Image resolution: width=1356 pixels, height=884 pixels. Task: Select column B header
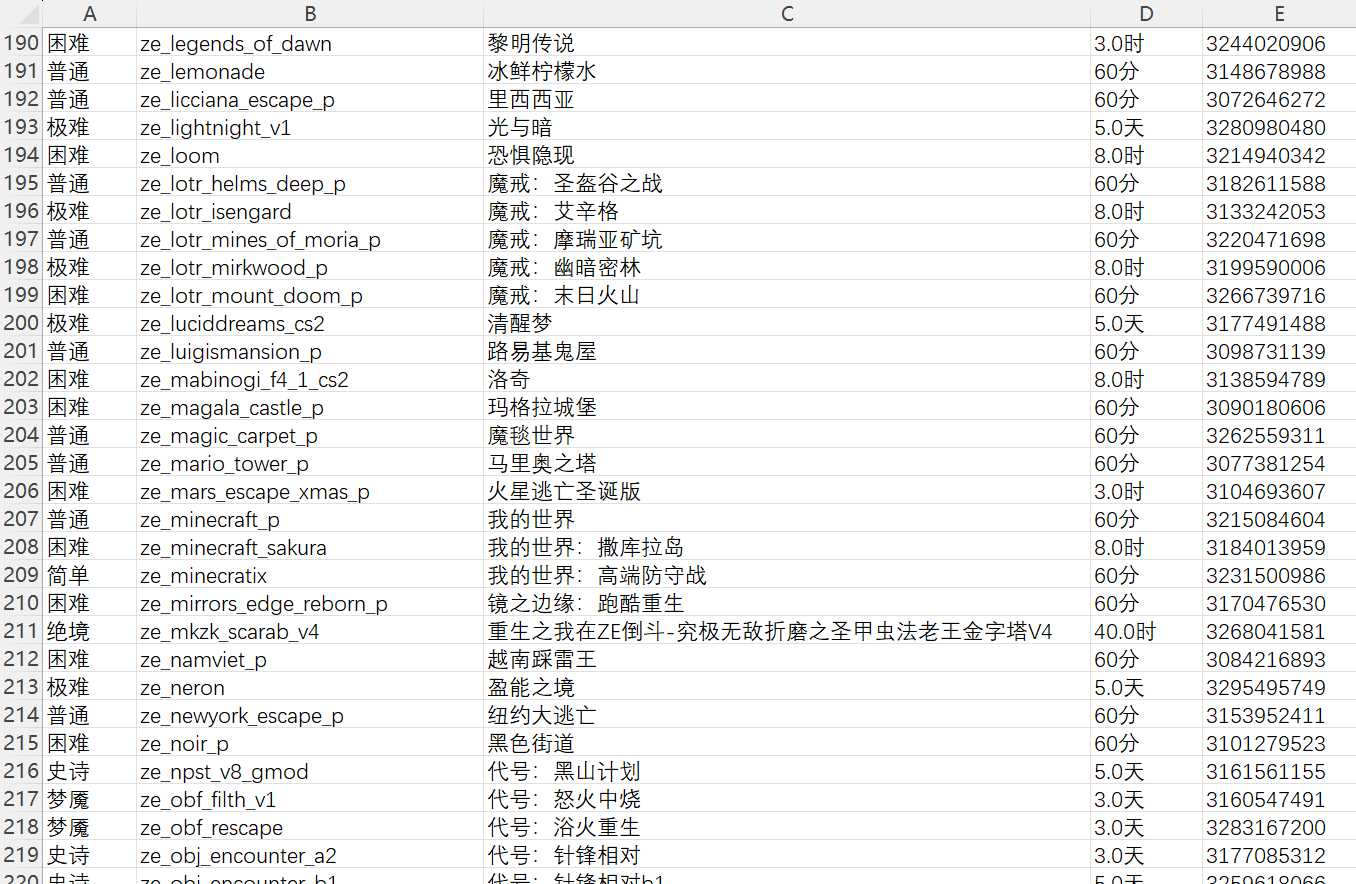pyautogui.click(x=310, y=14)
